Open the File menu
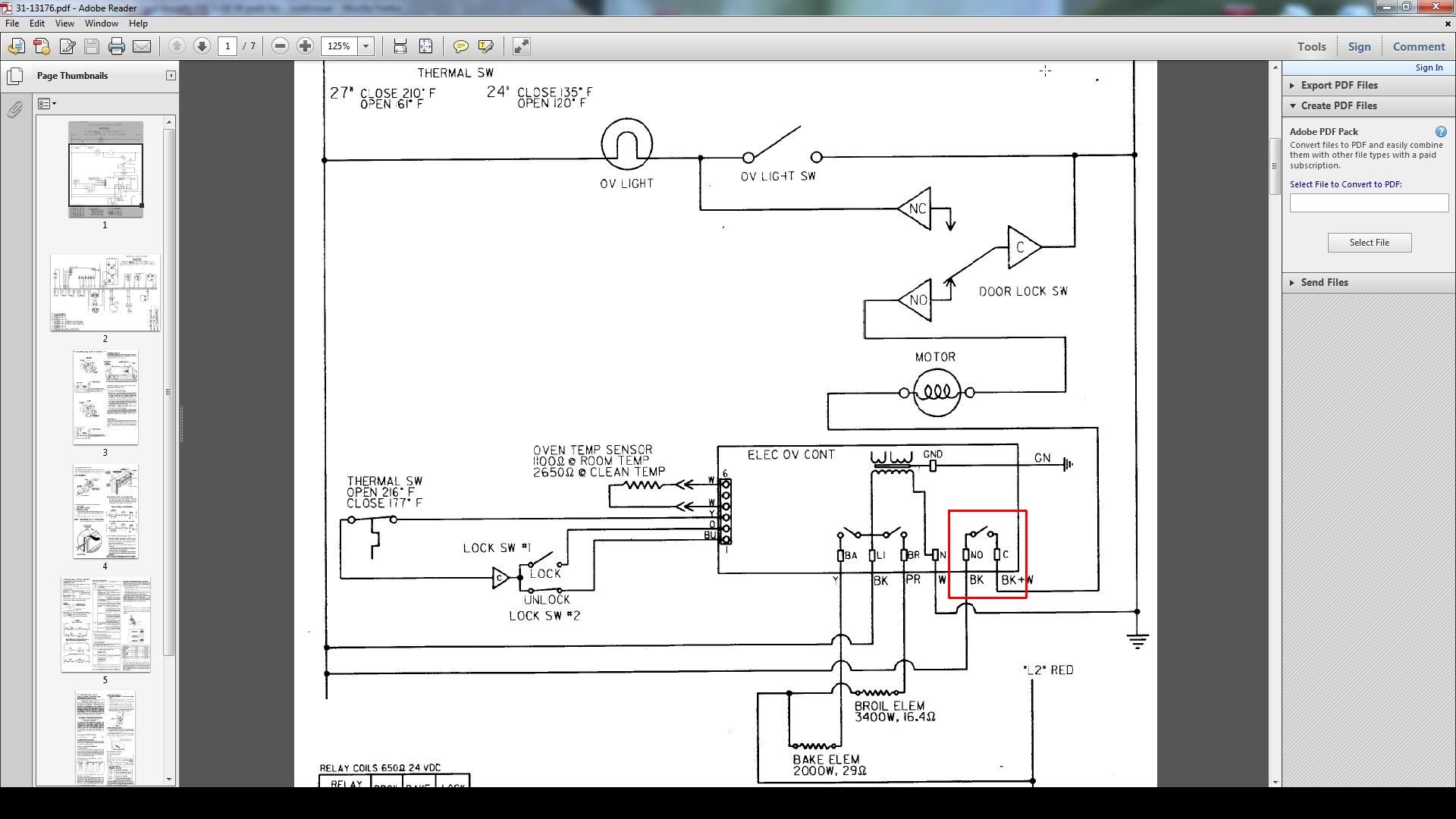Image resolution: width=1456 pixels, height=819 pixels. pos(12,24)
